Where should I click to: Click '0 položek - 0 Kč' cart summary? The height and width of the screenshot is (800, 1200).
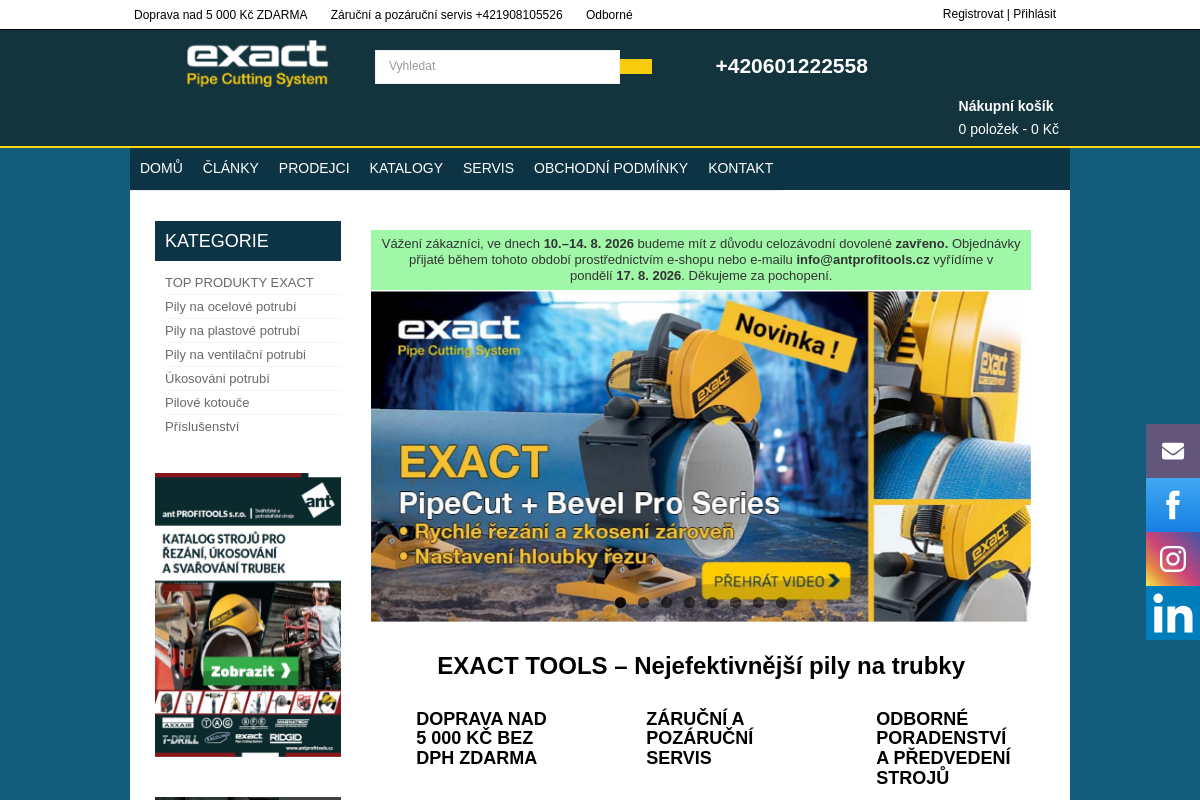(x=1008, y=129)
